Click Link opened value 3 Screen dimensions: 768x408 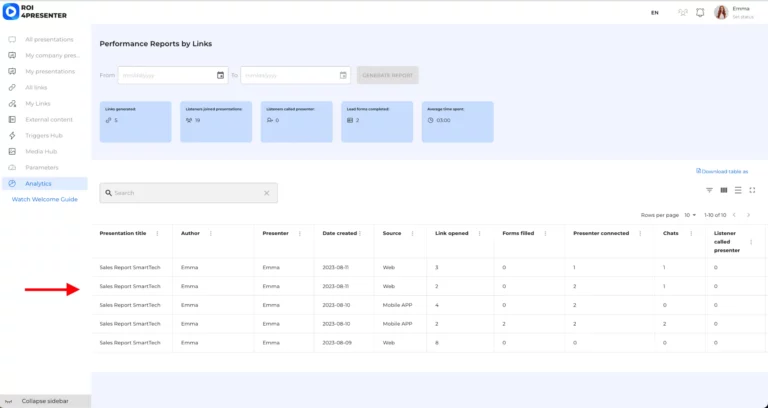(437, 267)
